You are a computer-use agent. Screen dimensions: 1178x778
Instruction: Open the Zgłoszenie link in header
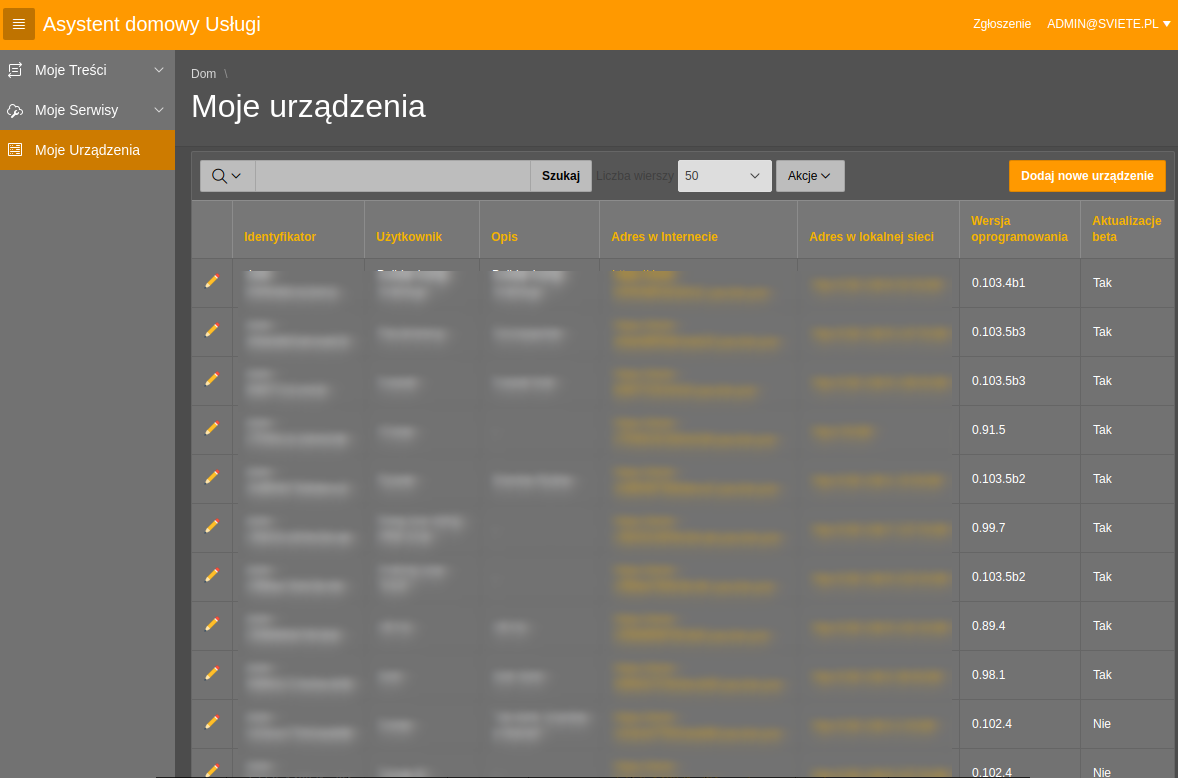[x=1001, y=23]
